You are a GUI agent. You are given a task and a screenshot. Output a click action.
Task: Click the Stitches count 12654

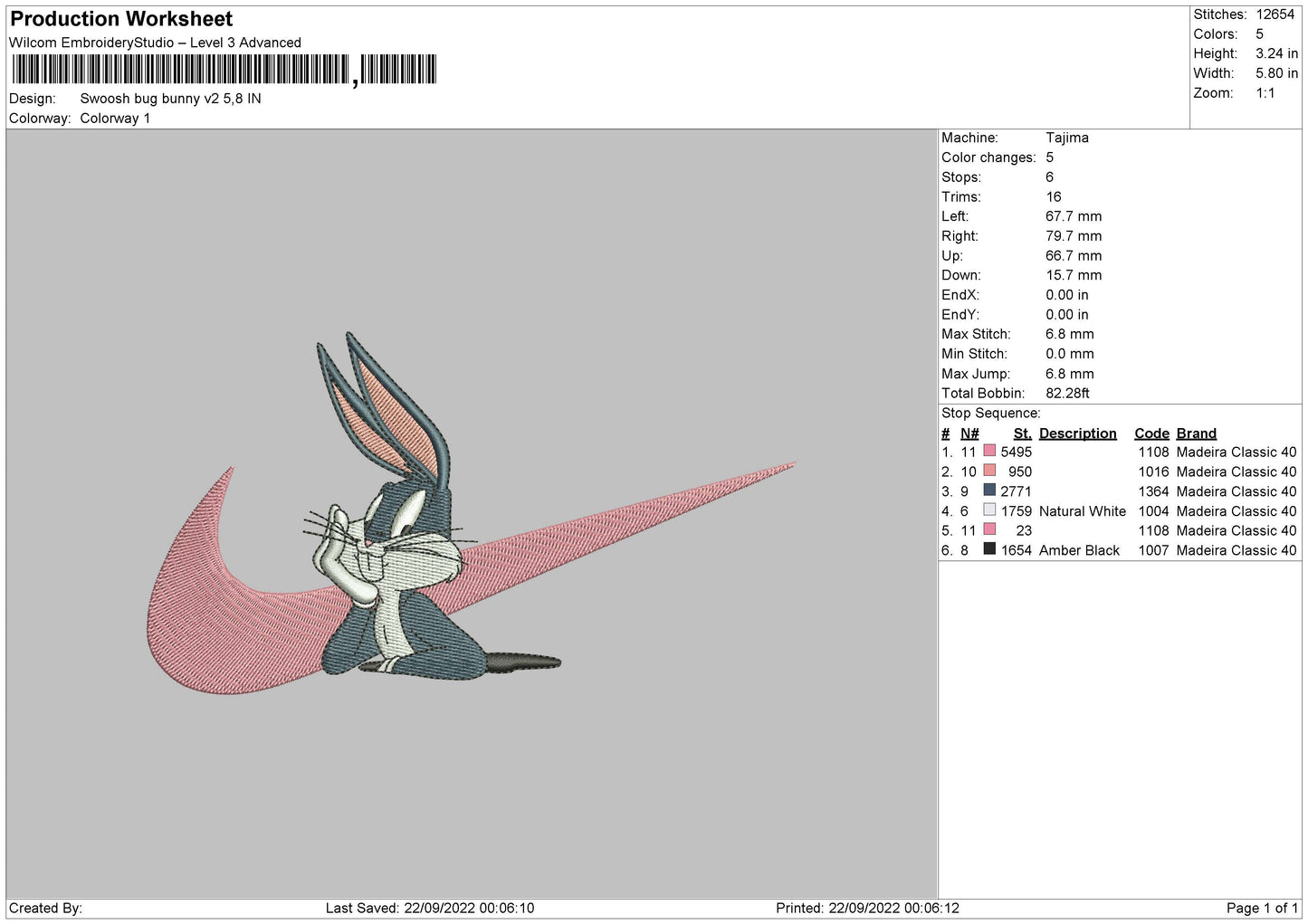[1275, 14]
